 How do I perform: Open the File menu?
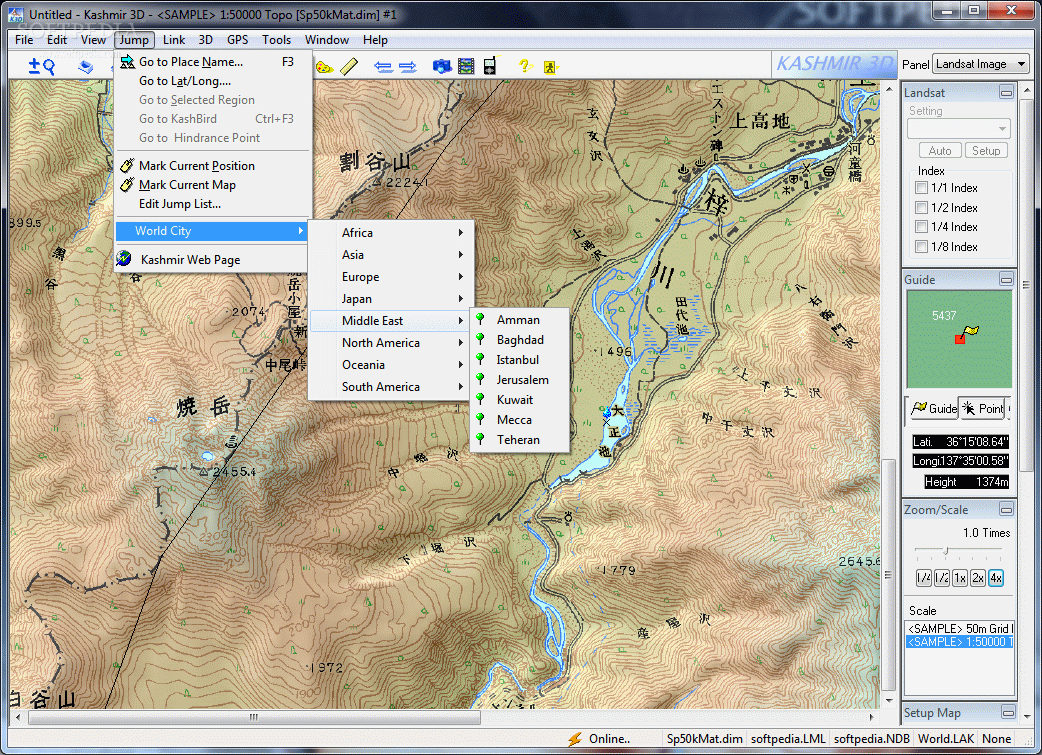pyautogui.click(x=24, y=40)
